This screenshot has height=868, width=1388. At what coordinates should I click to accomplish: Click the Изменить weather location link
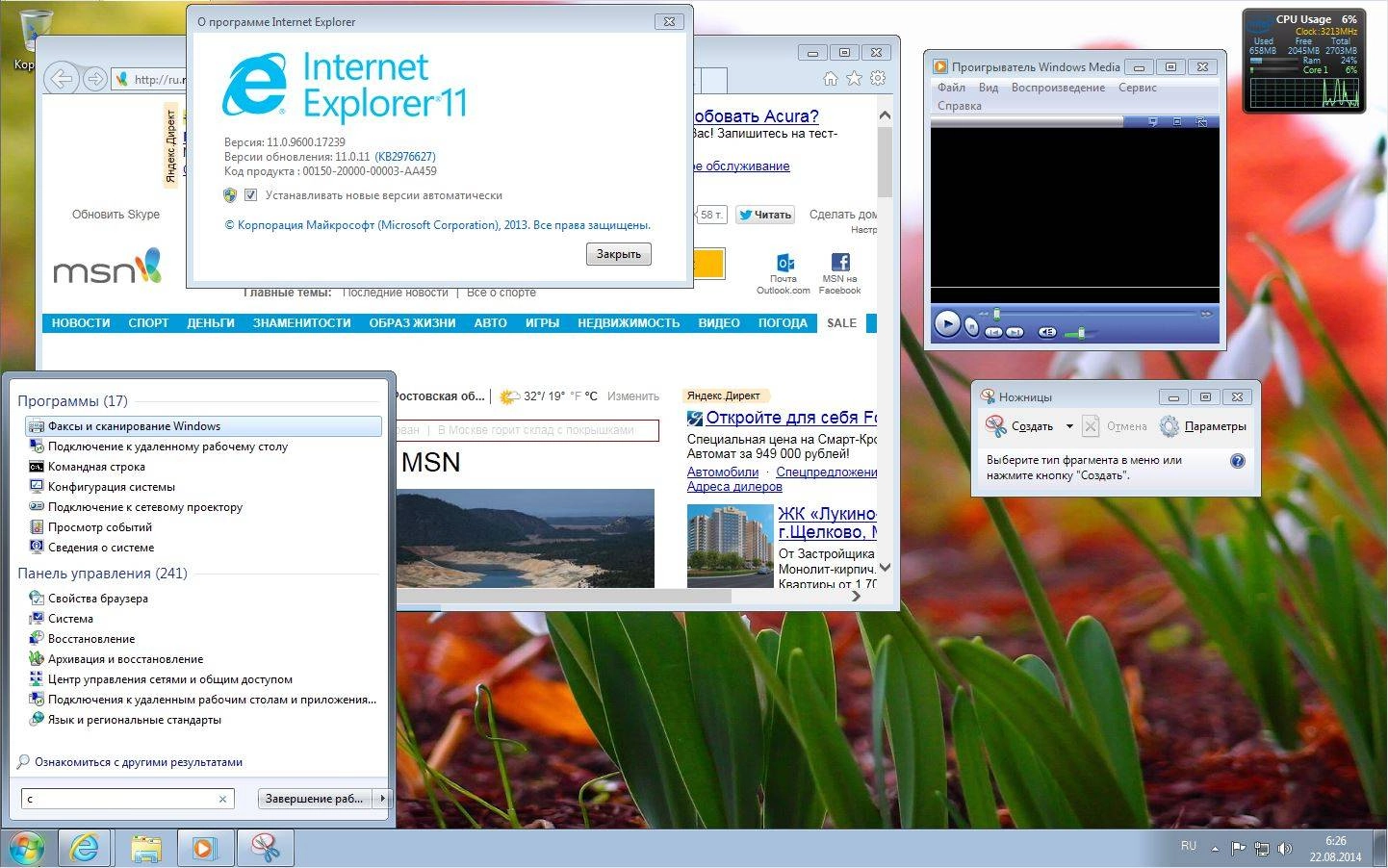click(x=633, y=396)
